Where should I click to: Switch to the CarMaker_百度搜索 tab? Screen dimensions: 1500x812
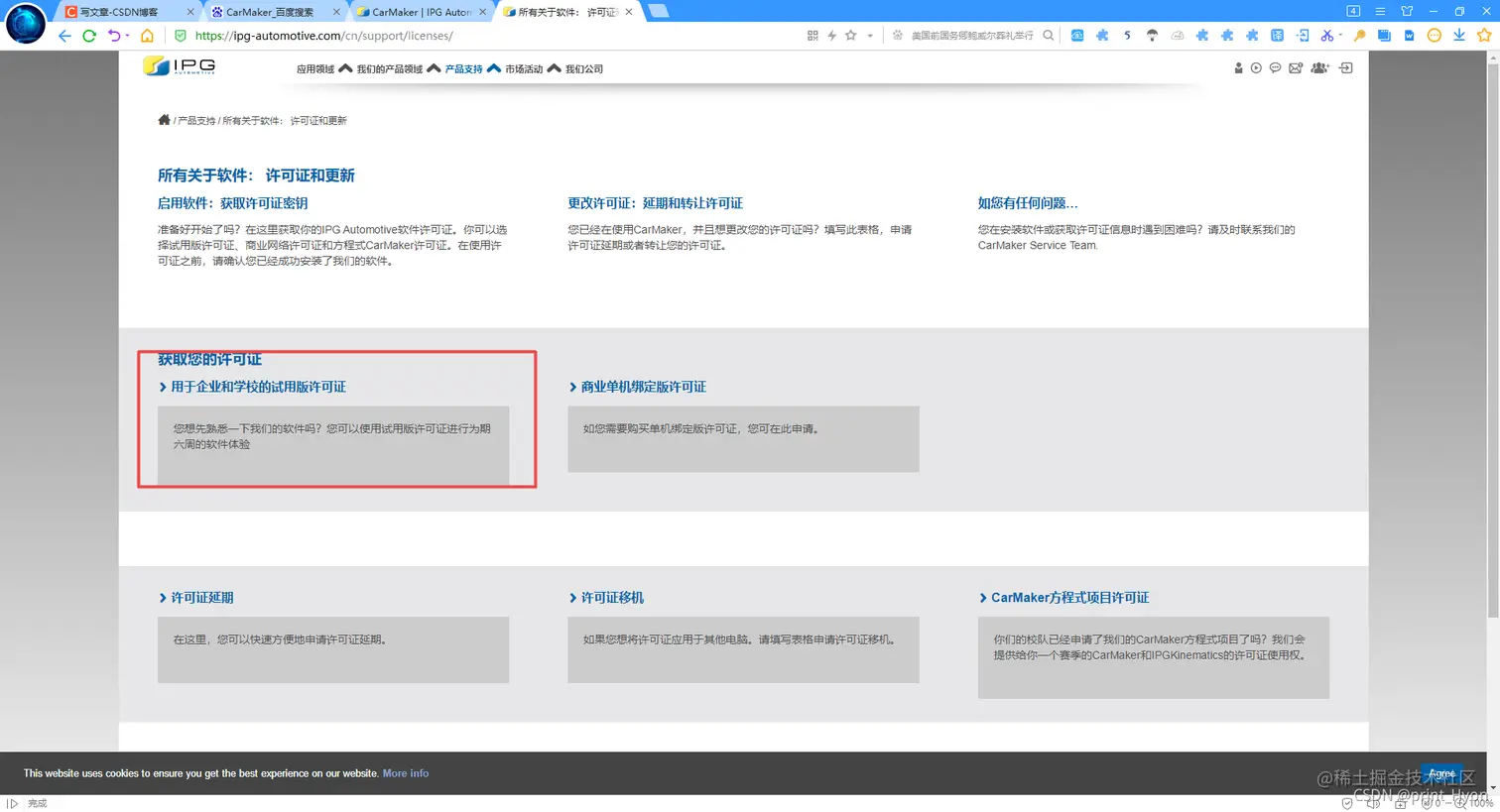(x=275, y=12)
